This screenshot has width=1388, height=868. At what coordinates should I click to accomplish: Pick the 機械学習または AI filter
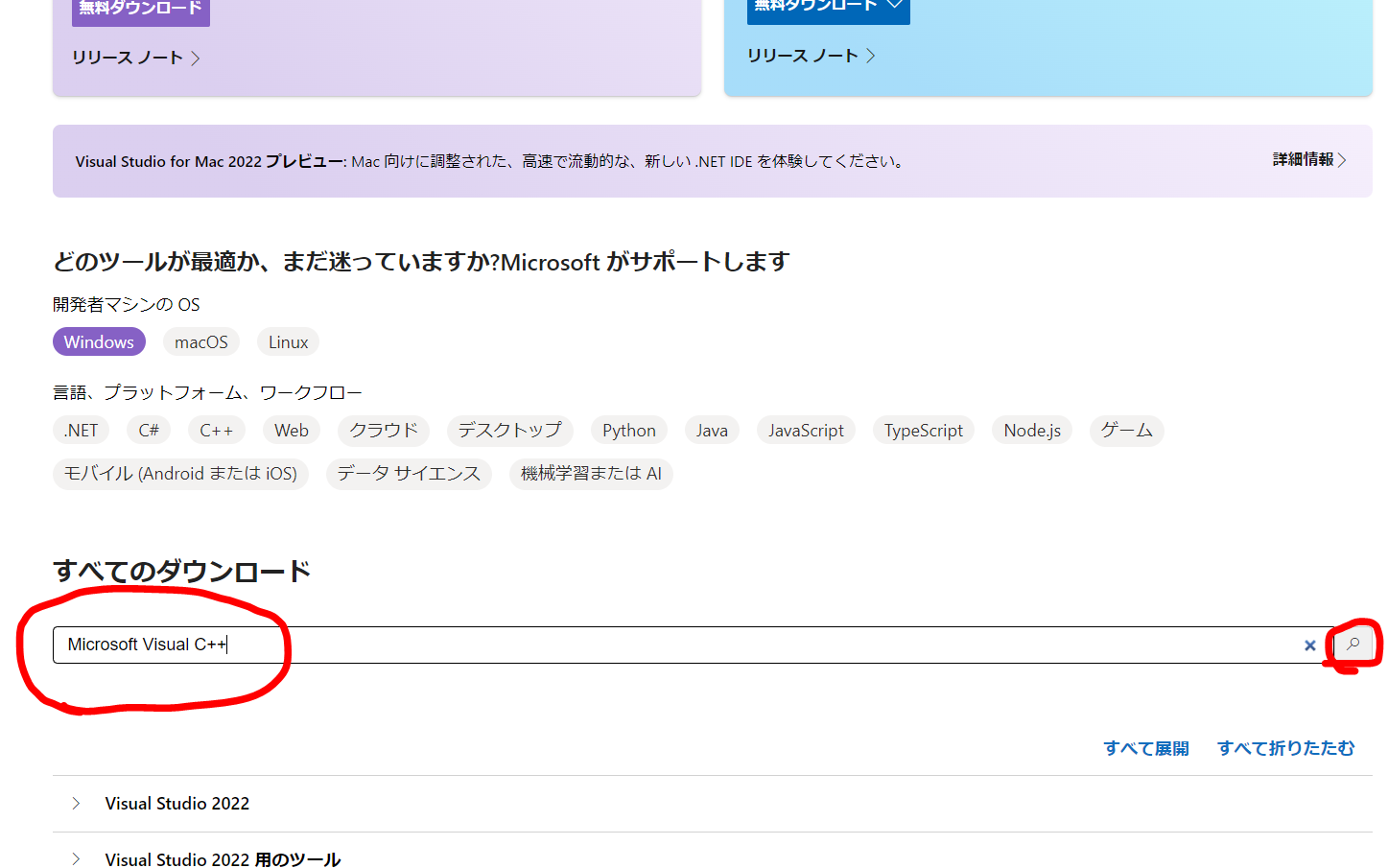point(591,474)
